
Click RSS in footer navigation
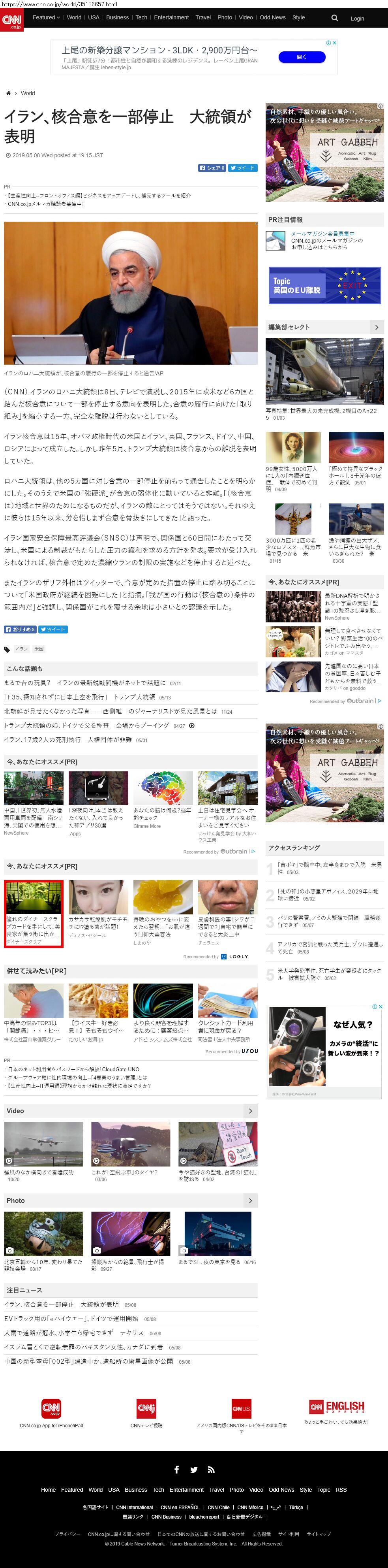341,1490
